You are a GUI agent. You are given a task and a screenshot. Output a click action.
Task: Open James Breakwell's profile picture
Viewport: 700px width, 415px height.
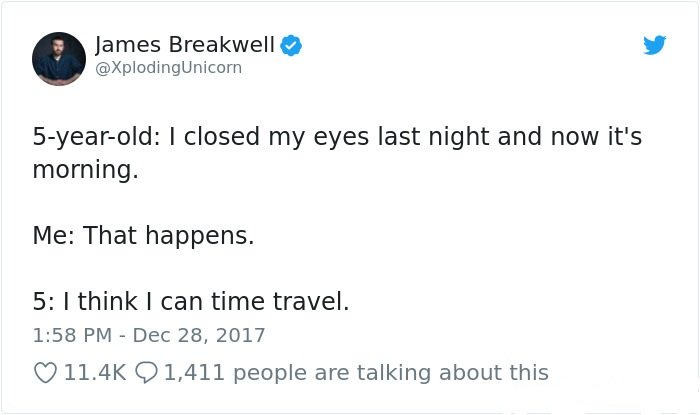coord(59,59)
